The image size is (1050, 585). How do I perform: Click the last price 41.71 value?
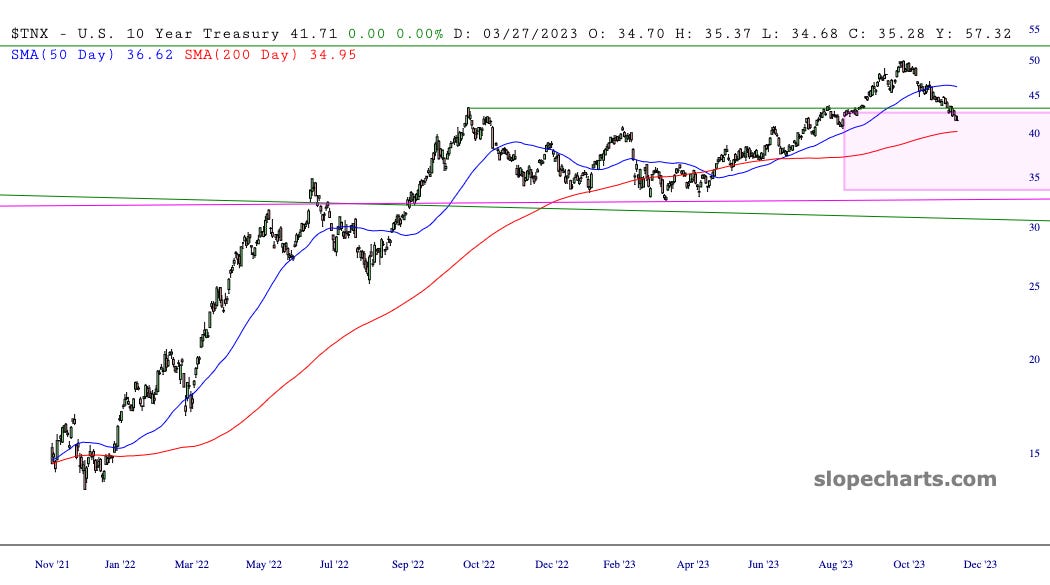(x=314, y=33)
